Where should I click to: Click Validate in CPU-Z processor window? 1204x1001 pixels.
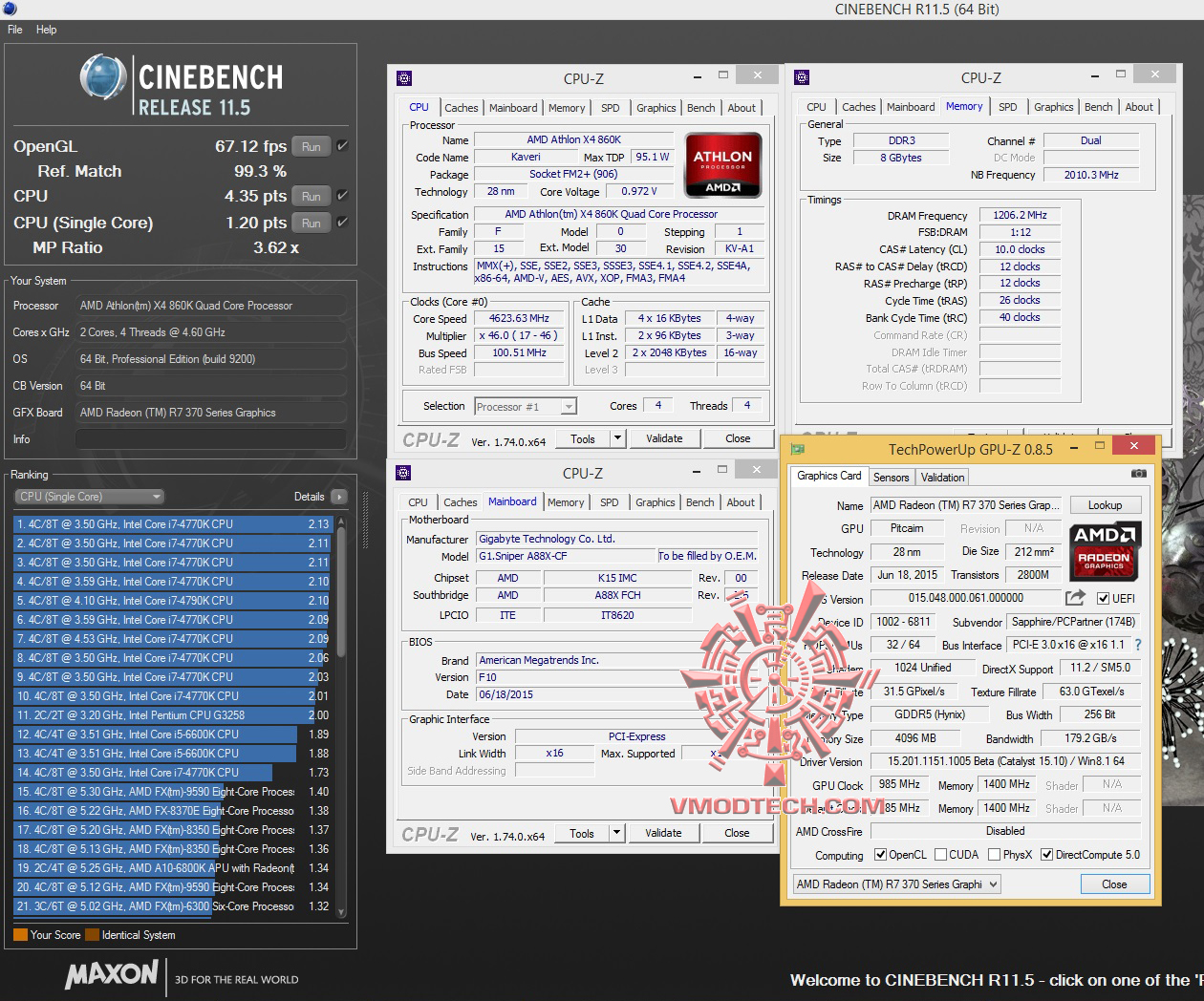pyautogui.click(x=664, y=438)
